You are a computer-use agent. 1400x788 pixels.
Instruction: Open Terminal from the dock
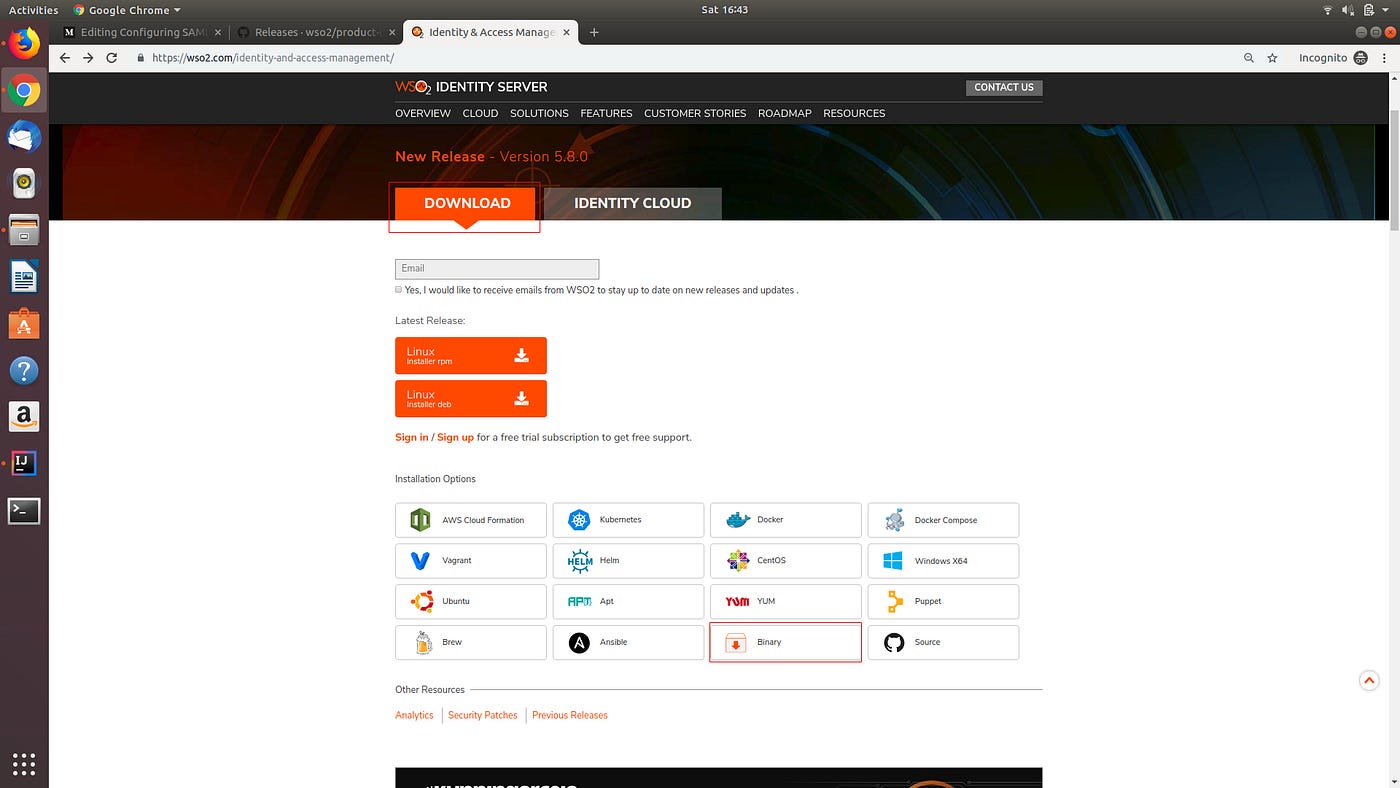pos(24,510)
